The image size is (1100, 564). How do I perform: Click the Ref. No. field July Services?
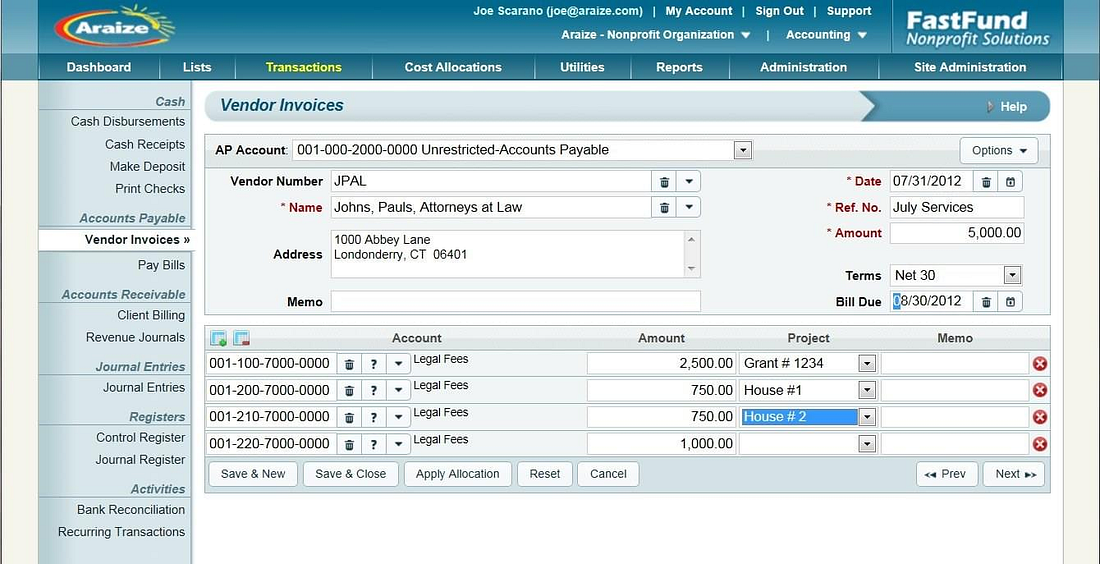(957, 208)
